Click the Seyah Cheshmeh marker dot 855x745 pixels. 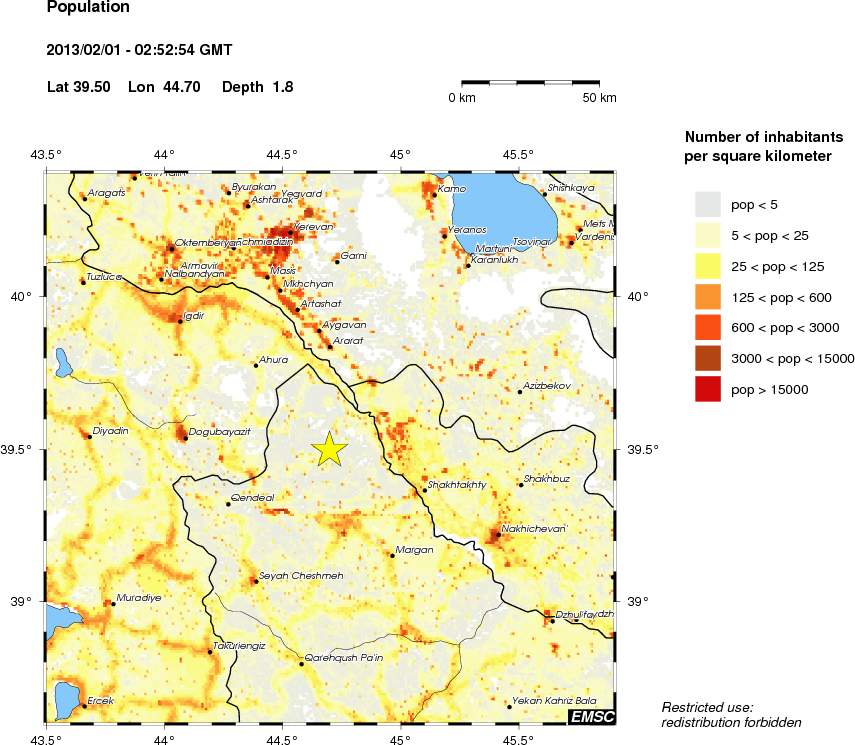(x=255, y=581)
